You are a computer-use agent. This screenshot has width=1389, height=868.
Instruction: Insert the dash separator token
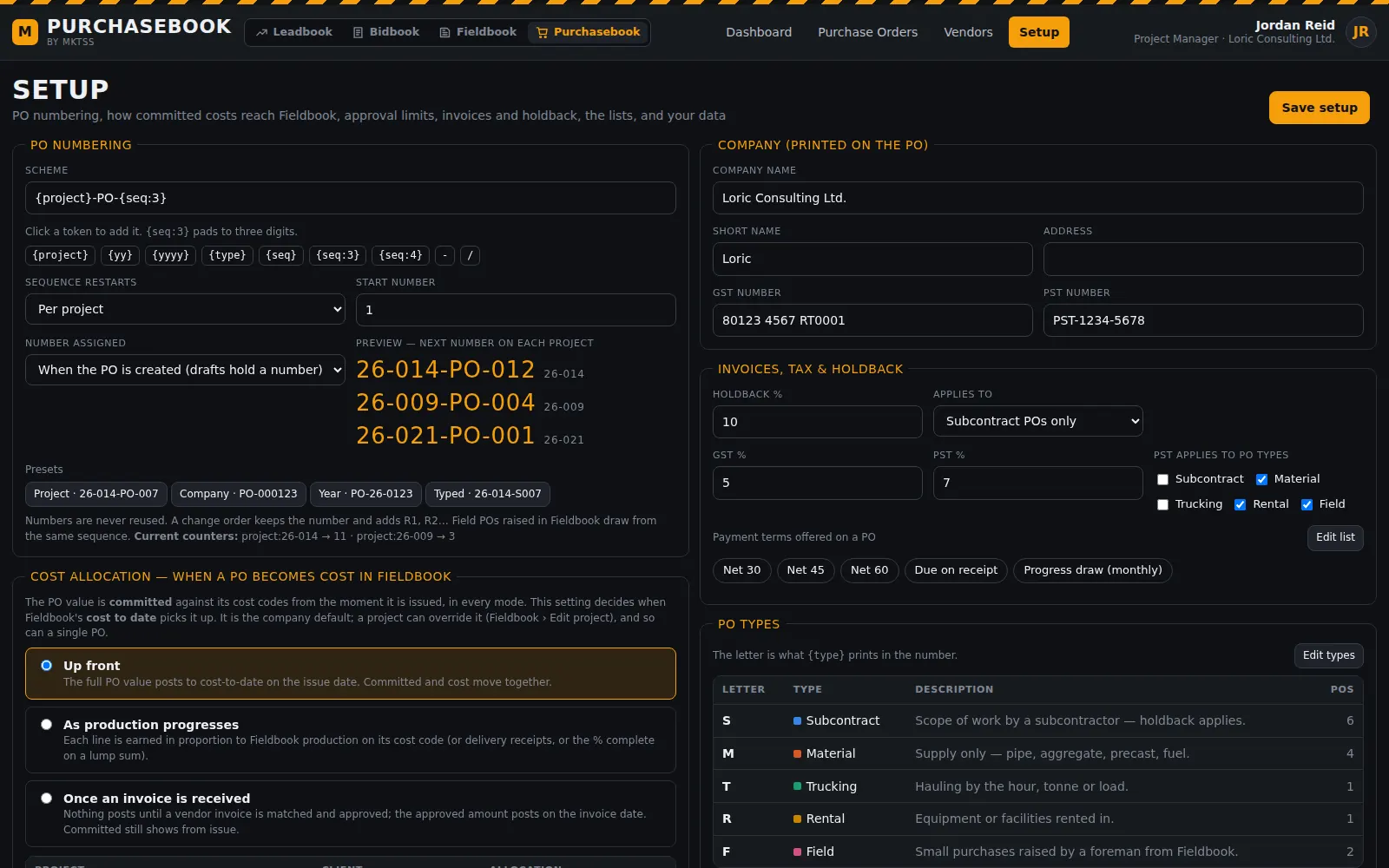click(x=444, y=255)
